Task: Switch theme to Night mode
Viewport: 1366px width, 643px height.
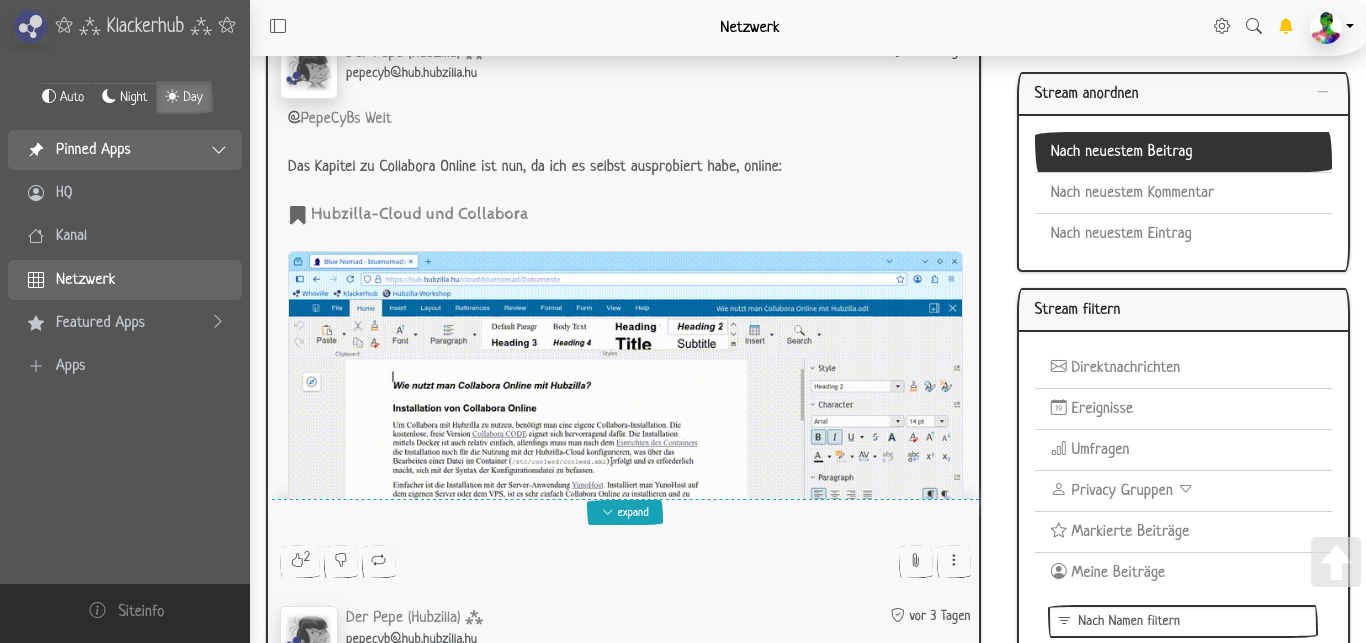Action: point(125,97)
